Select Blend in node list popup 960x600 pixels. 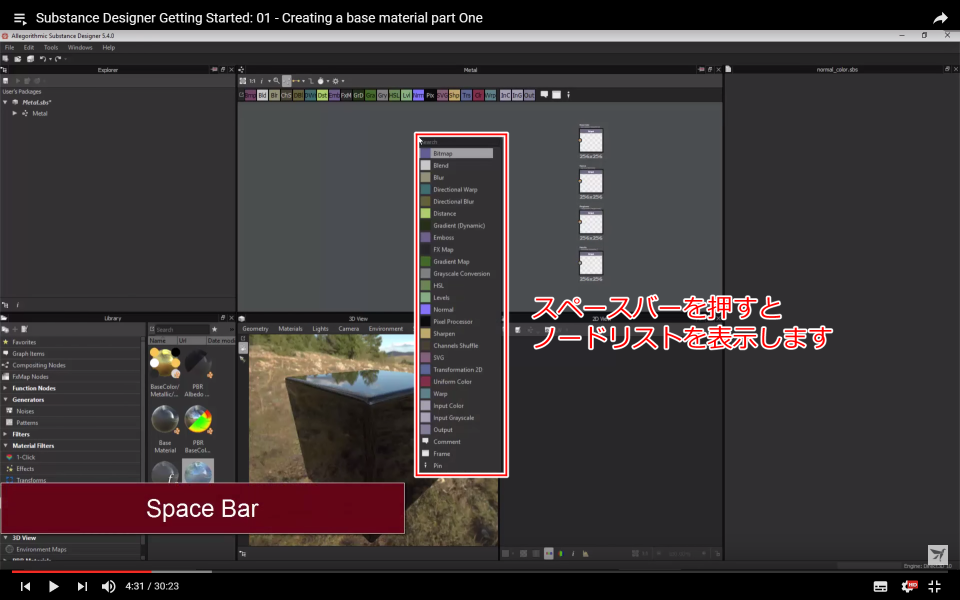456,165
